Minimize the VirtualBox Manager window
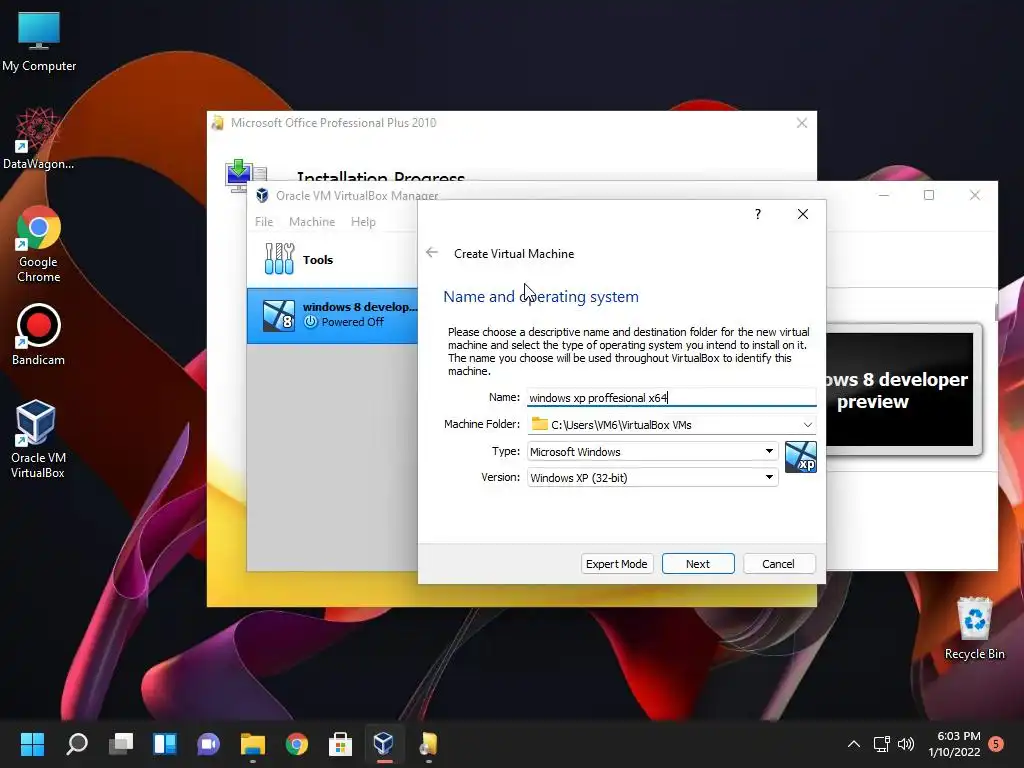Screen dimensions: 1024x768 click(x=884, y=195)
